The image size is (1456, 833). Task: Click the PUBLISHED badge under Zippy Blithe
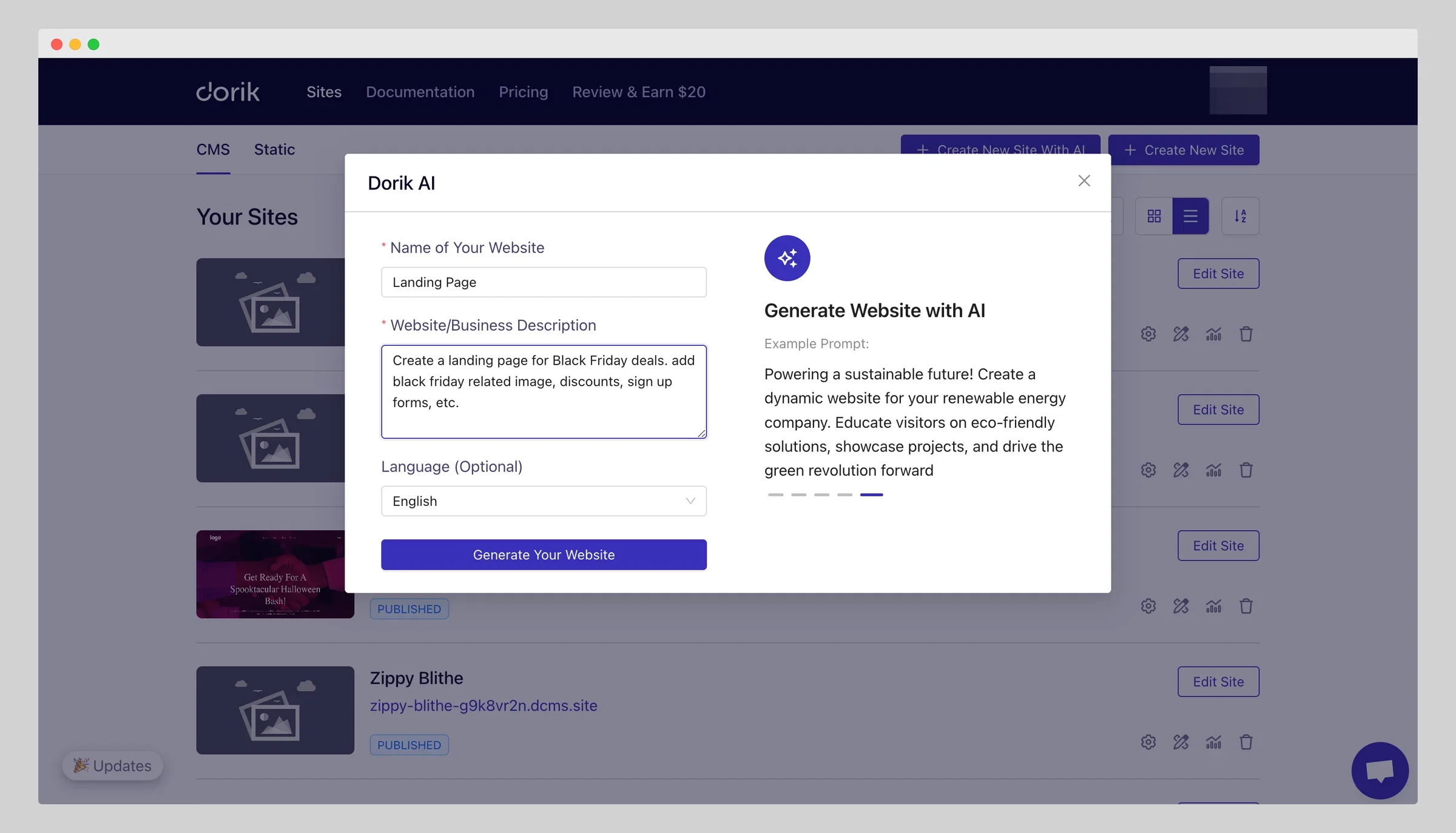point(409,745)
